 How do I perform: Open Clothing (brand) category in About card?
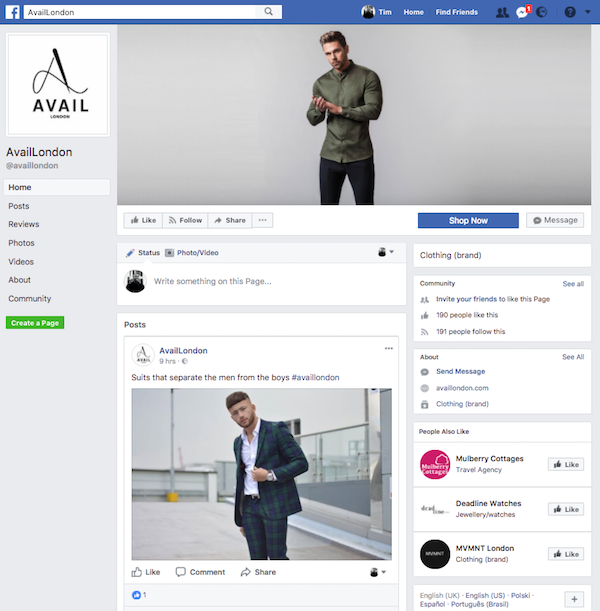click(462, 404)
